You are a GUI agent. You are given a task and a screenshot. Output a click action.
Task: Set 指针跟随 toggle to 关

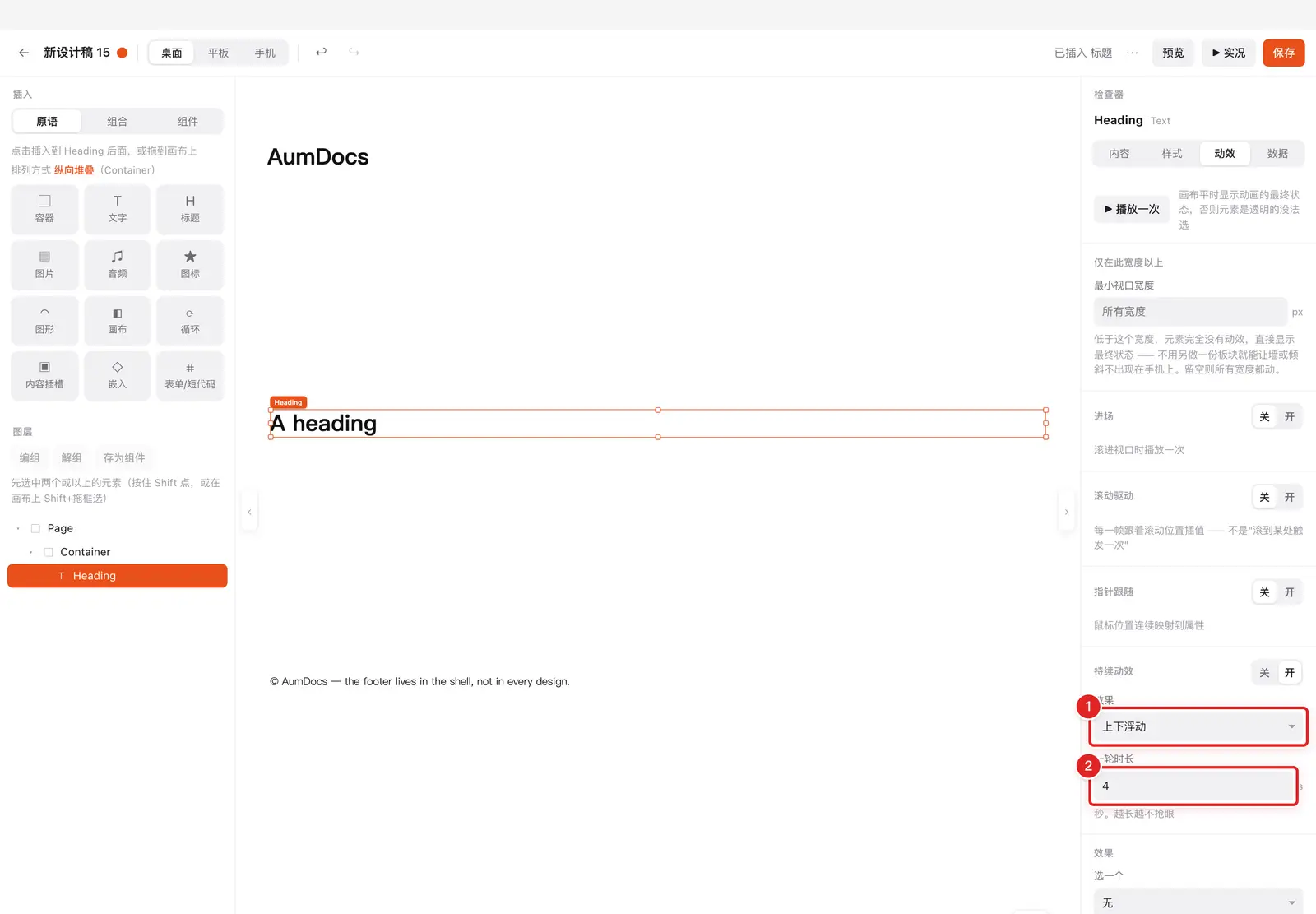pyautogui.click(x=1264, y=592)
